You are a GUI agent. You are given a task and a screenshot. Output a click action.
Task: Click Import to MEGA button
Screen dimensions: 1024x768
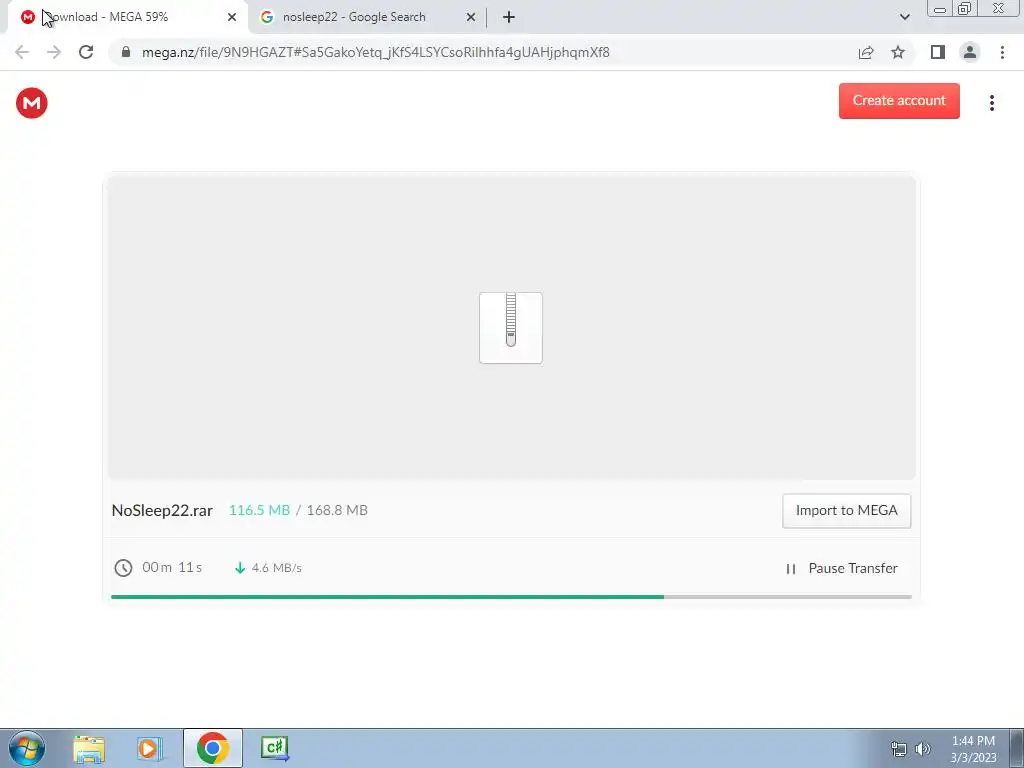(846, 511)
